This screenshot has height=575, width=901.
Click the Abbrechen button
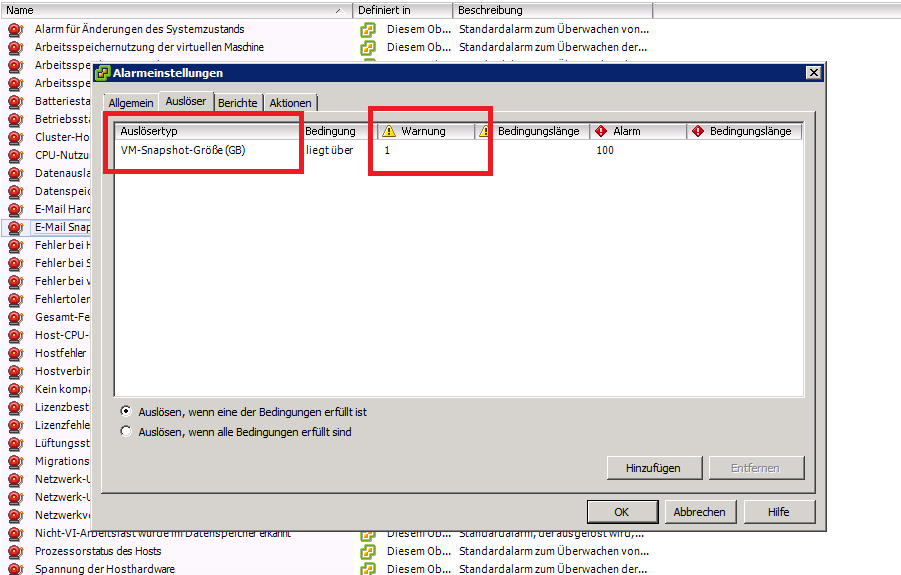click(x=699, y=511)
